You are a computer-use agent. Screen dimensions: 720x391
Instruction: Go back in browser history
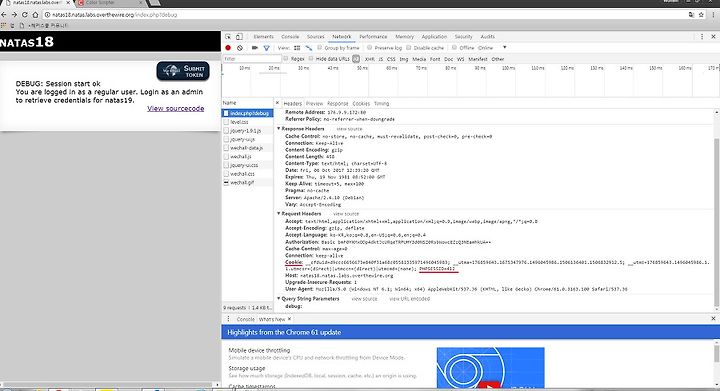coord(4,15)
